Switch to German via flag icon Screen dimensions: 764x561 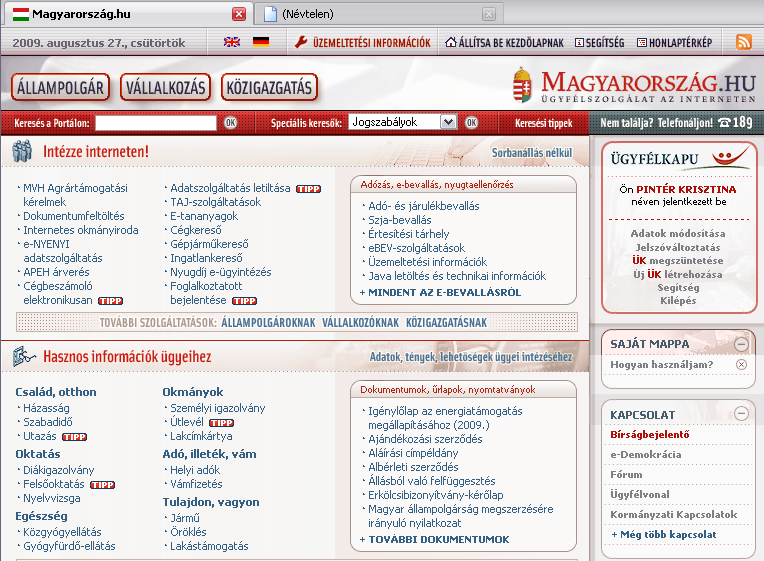point(261,42)
